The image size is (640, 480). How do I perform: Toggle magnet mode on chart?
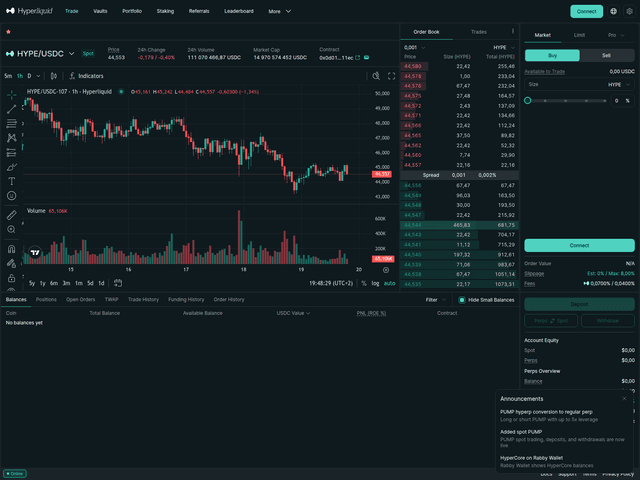click(x=11, y=249)
